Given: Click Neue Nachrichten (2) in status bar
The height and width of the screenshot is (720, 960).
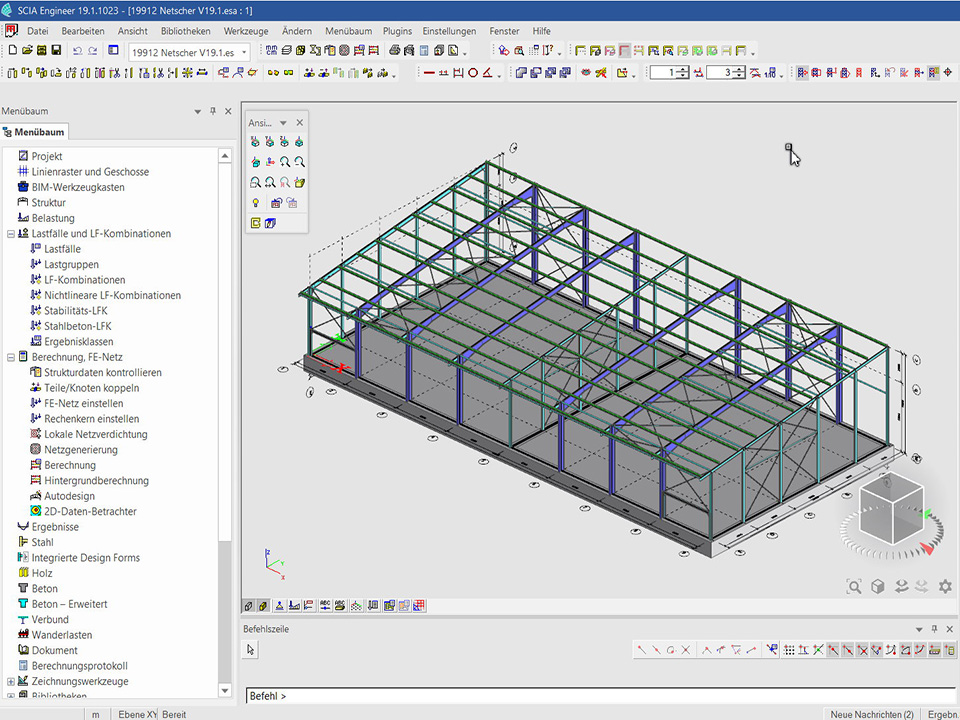Looking at the screenshot, I should (x=872, y=714).
